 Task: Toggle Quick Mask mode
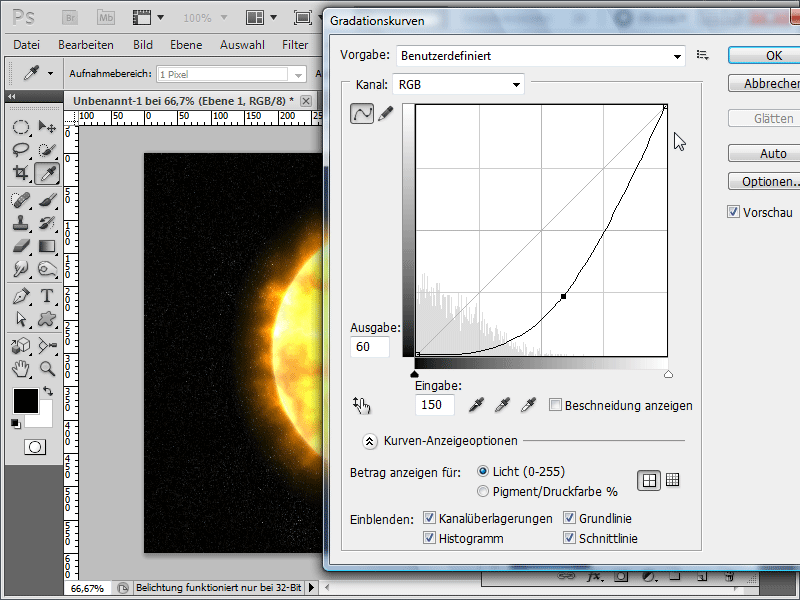pyautogui.click(x=35, y=447)
